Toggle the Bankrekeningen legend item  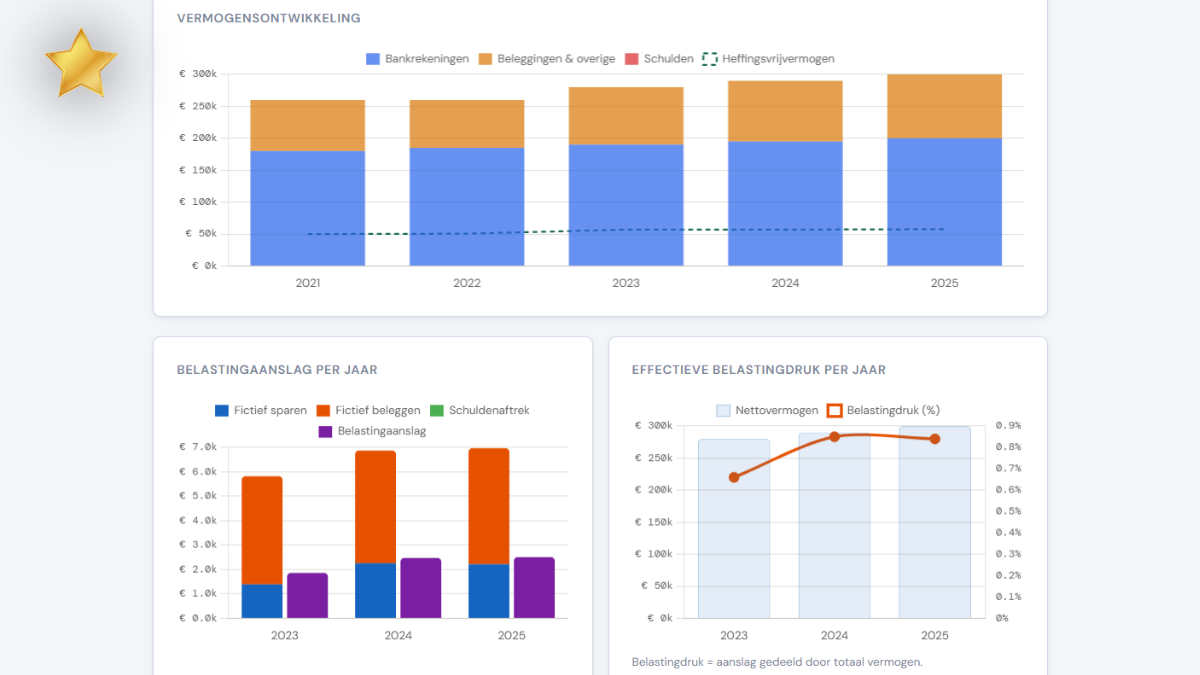(418, 59)
